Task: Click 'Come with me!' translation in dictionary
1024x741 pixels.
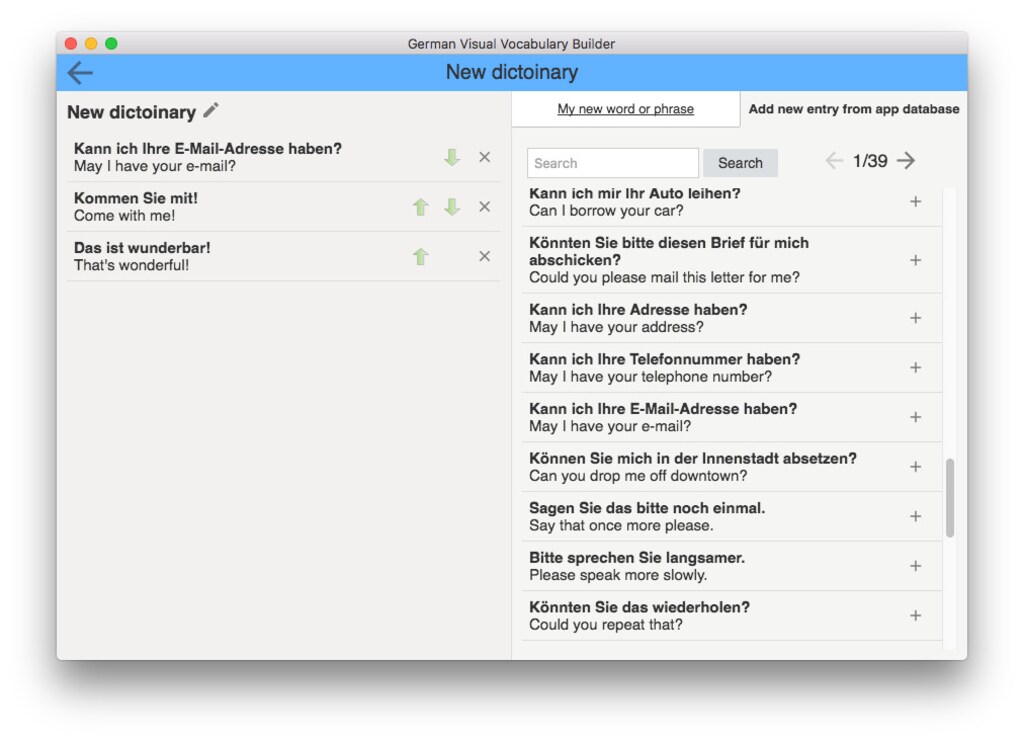Action: (x=124, y=215)
